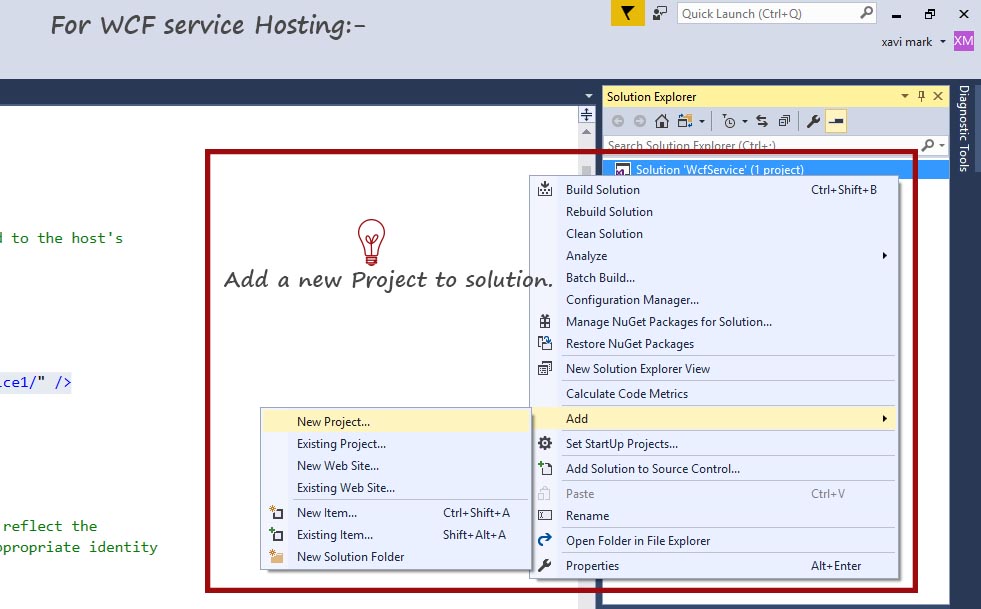Click the editor split-window handle icon

(x=586, y=115)
